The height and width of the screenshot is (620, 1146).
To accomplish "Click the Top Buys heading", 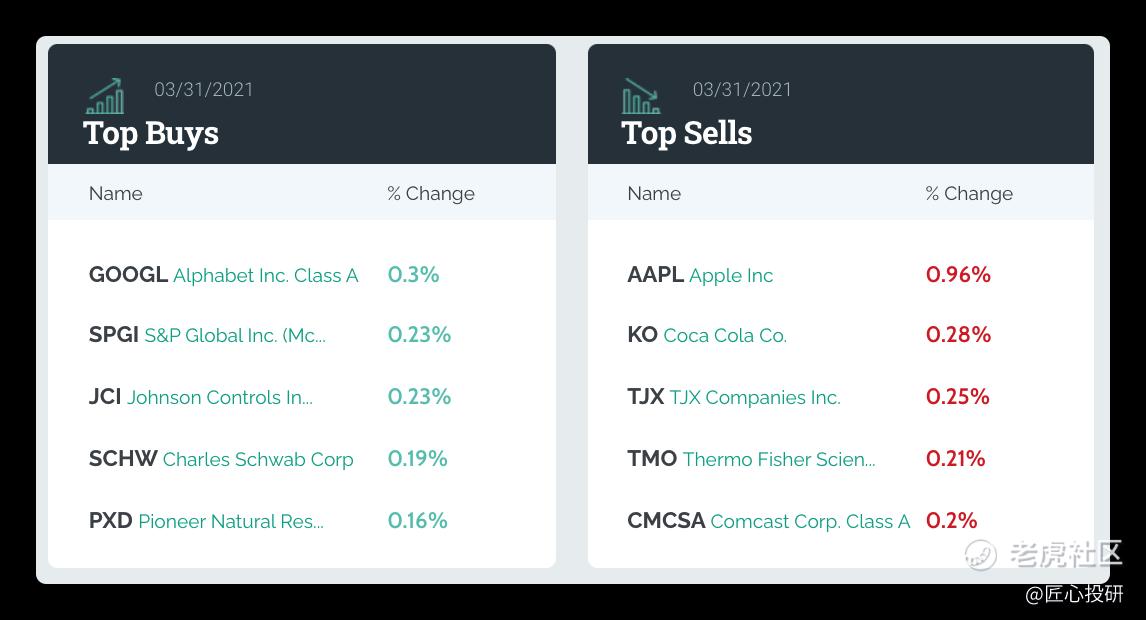I will point(151,134).
